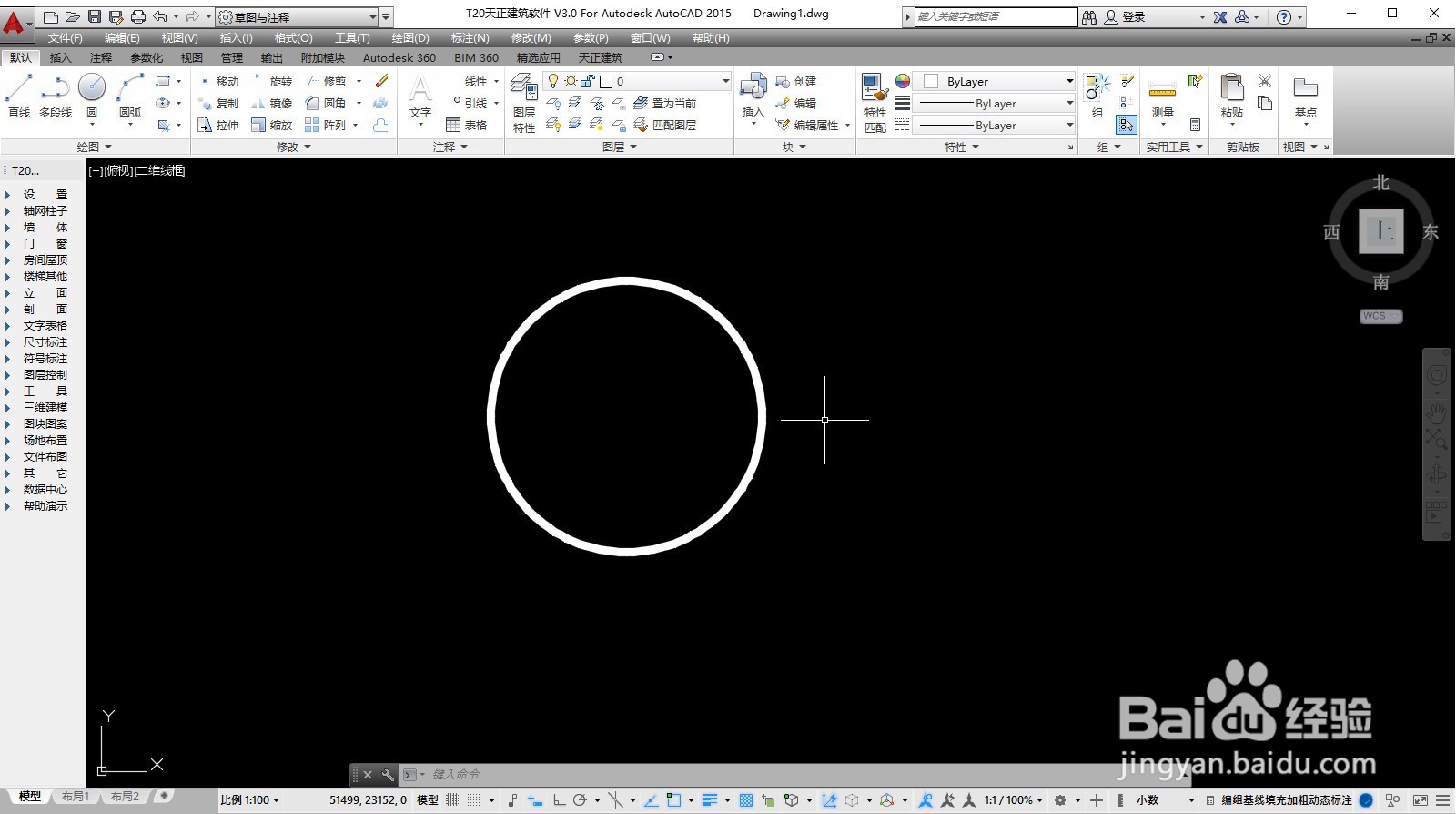The width and height of the screenshot is (1456, 814).
Task: Click the WCS button under ViewCube
Action: pos(1381,316)
